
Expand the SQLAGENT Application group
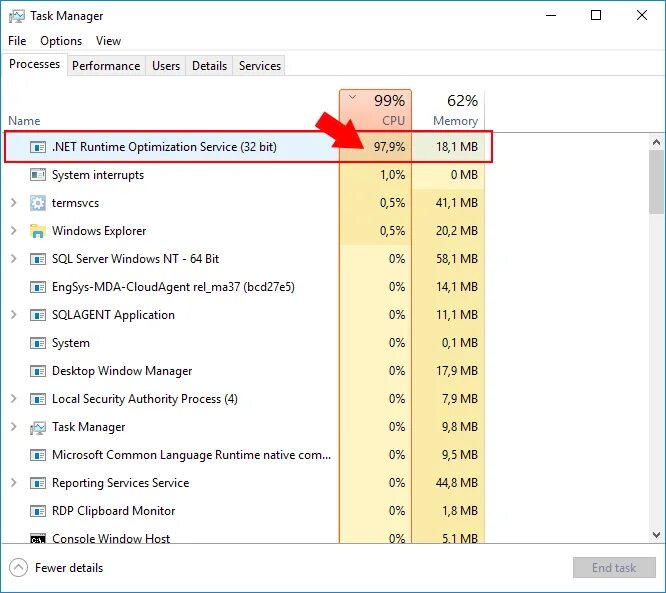click(x=14, y=315)
